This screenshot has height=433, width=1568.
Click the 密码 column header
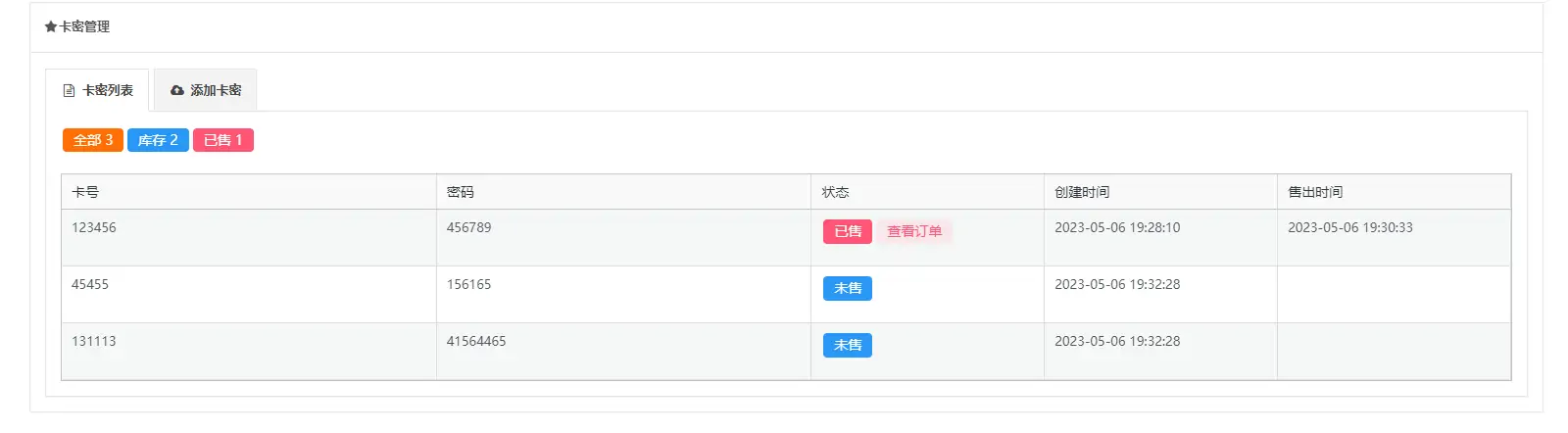(461, 192)
